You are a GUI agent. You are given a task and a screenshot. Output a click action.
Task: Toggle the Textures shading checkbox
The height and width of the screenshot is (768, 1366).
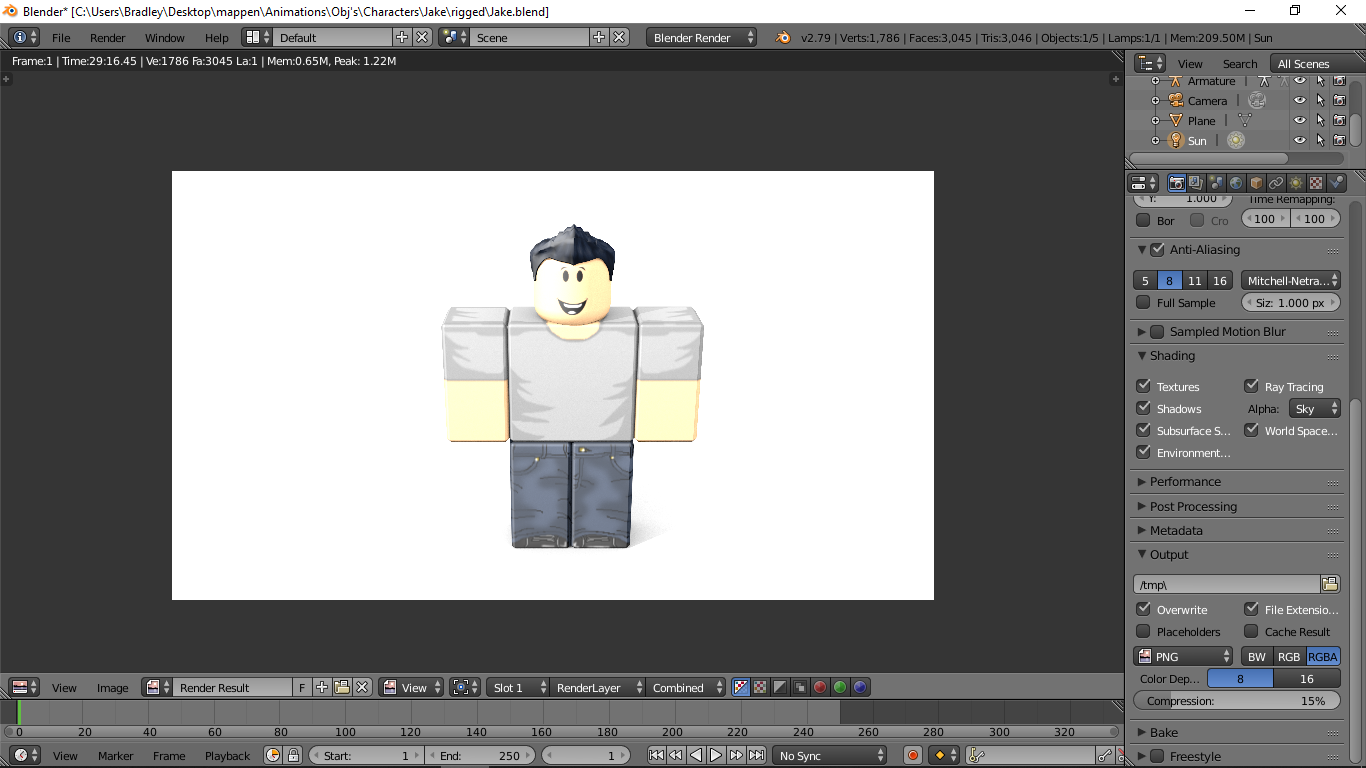tap(1143, 386)
